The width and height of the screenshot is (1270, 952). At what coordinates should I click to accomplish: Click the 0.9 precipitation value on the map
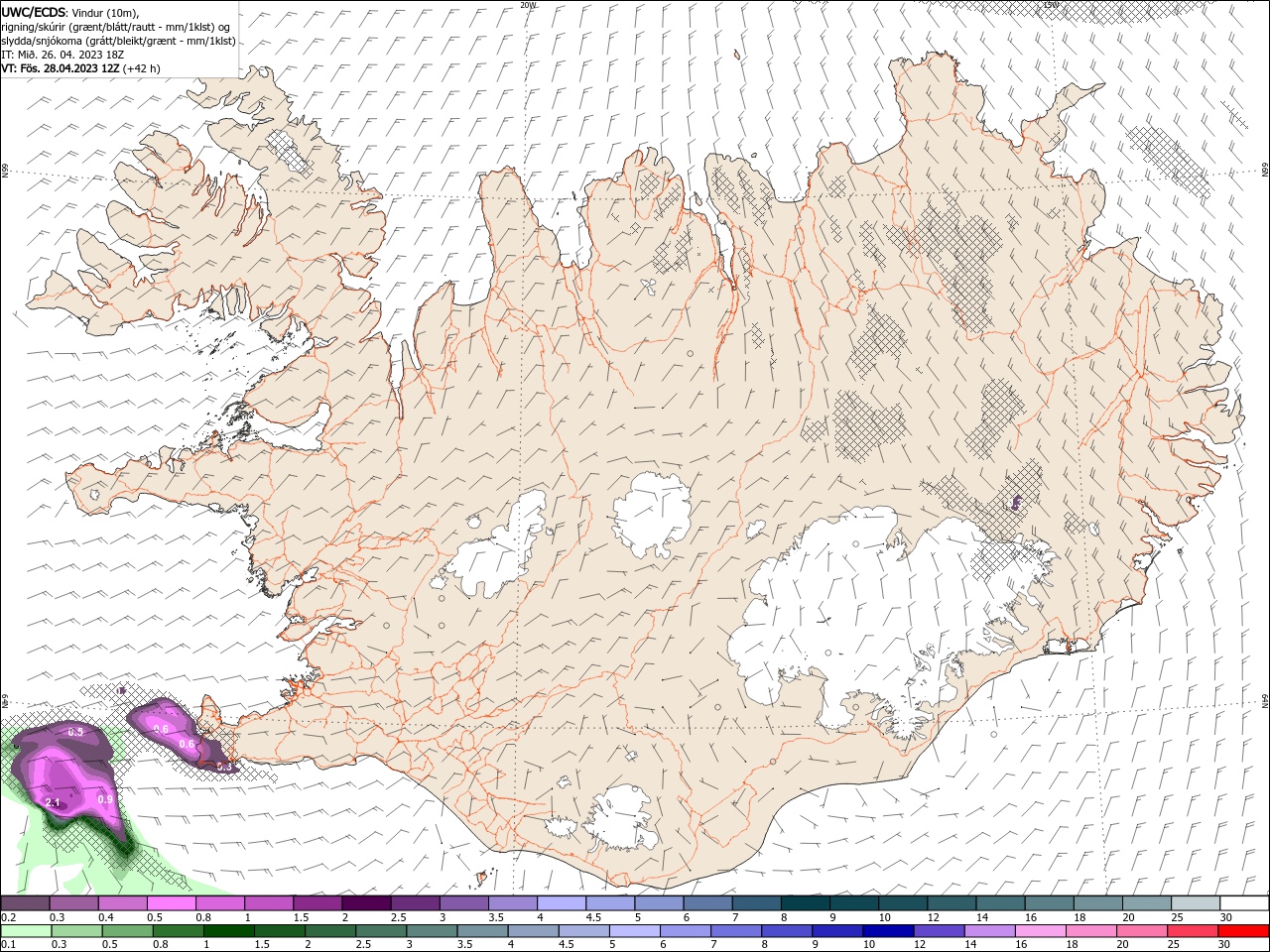106,798
